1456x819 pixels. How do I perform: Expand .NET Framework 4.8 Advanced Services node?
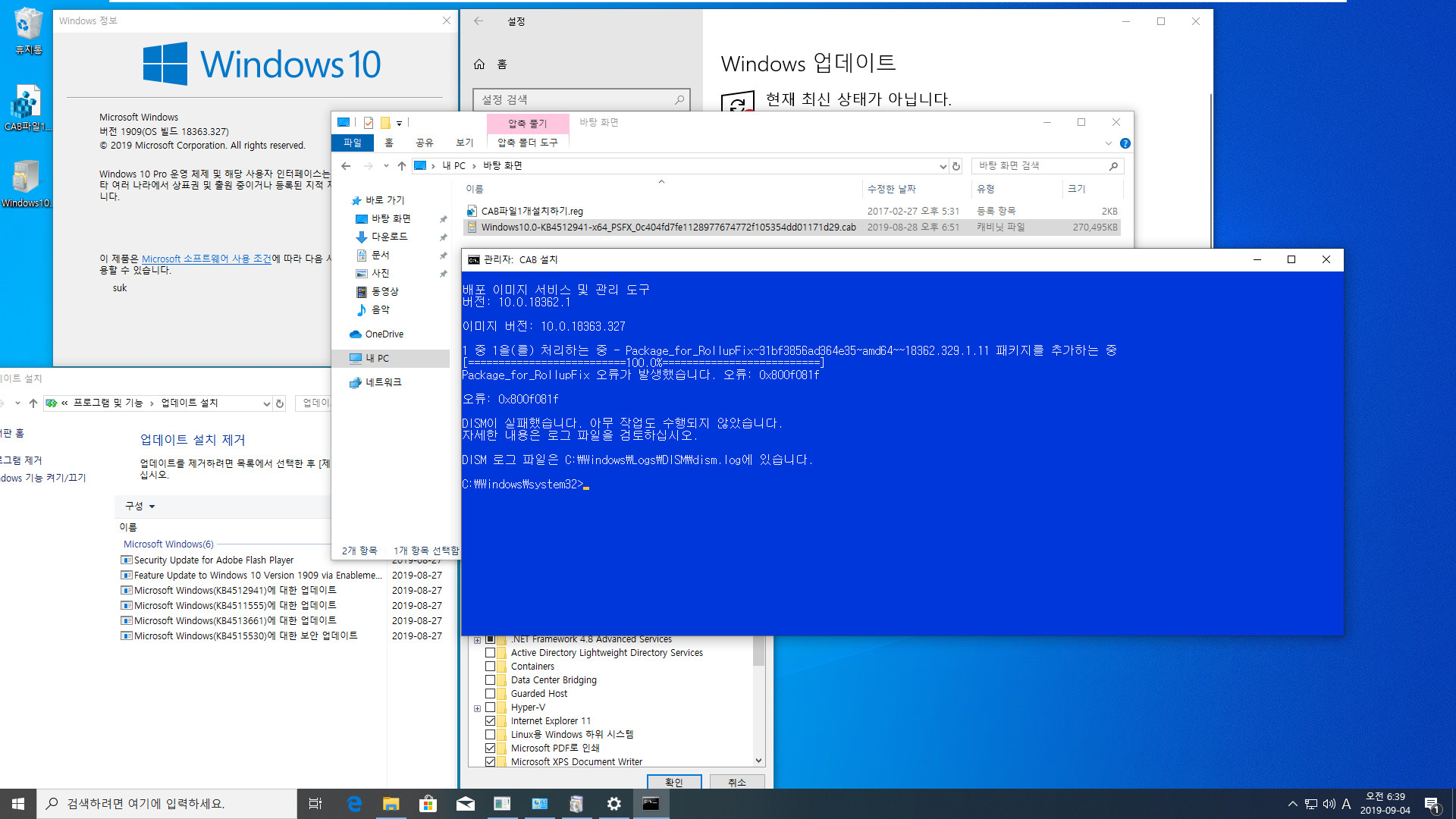477,640
